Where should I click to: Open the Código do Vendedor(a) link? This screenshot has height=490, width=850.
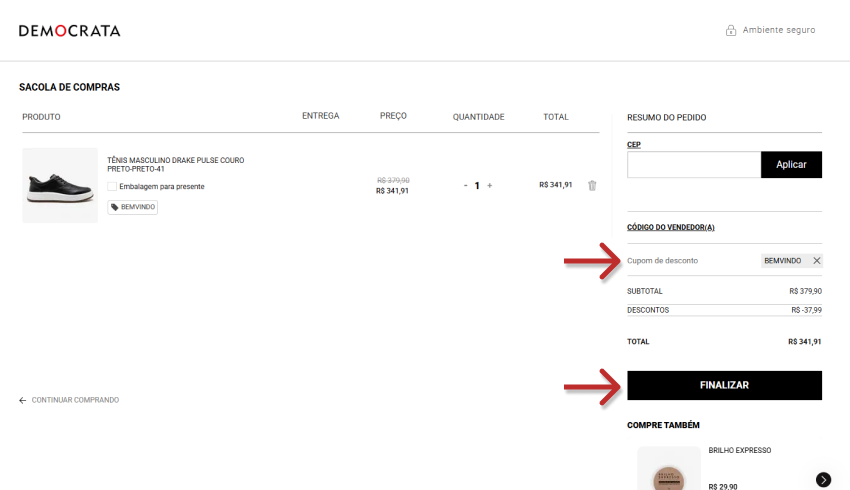[x=671, y=227]
